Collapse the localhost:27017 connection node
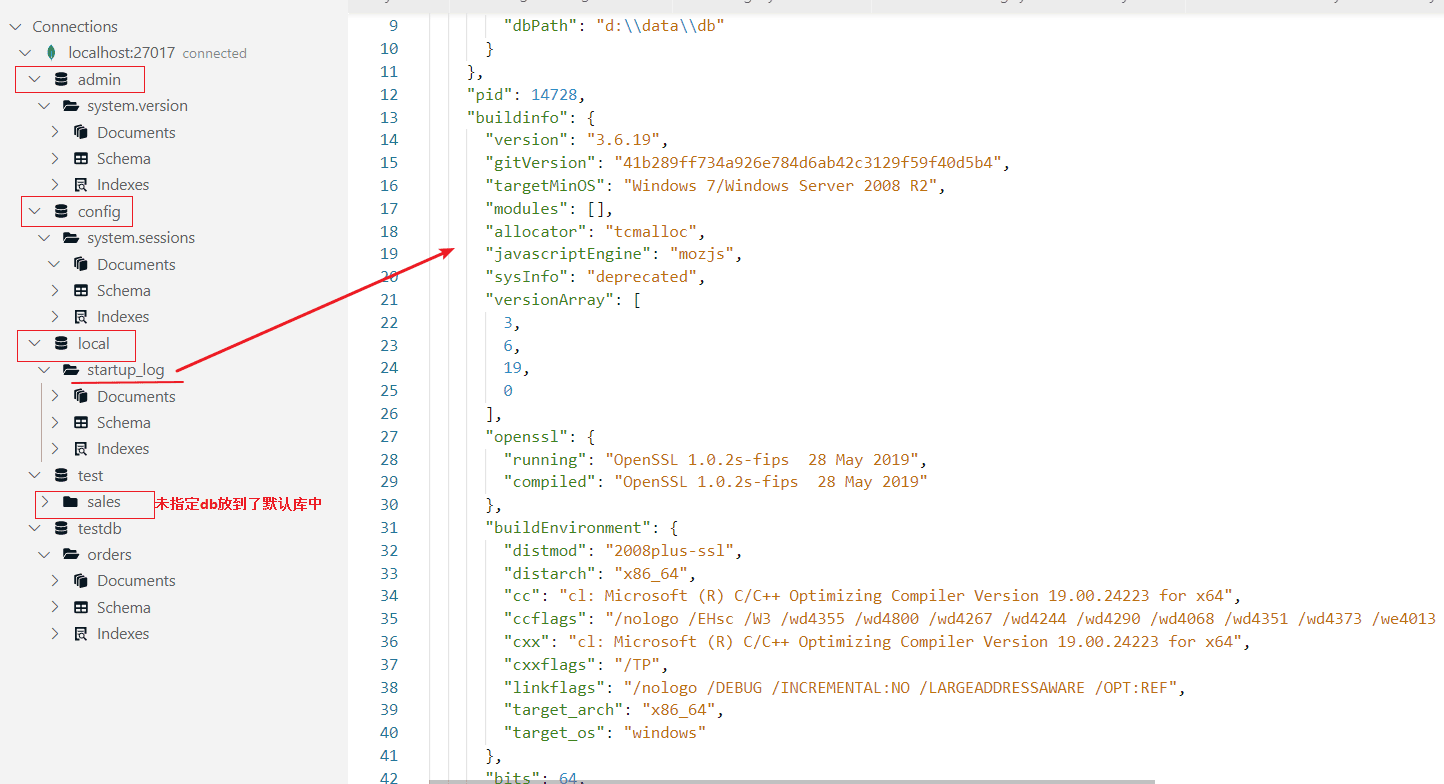 tap(25, 53)
